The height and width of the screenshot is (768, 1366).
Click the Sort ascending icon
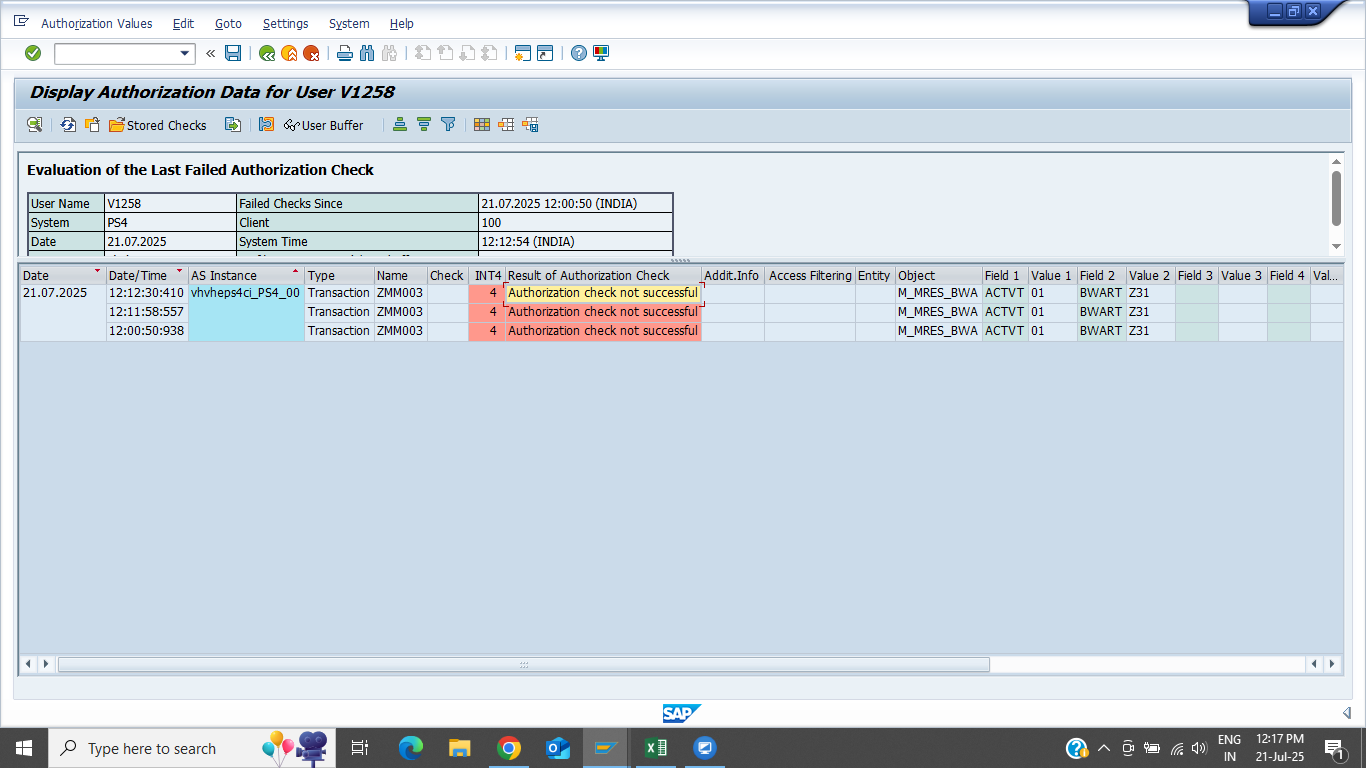[400, 125]
